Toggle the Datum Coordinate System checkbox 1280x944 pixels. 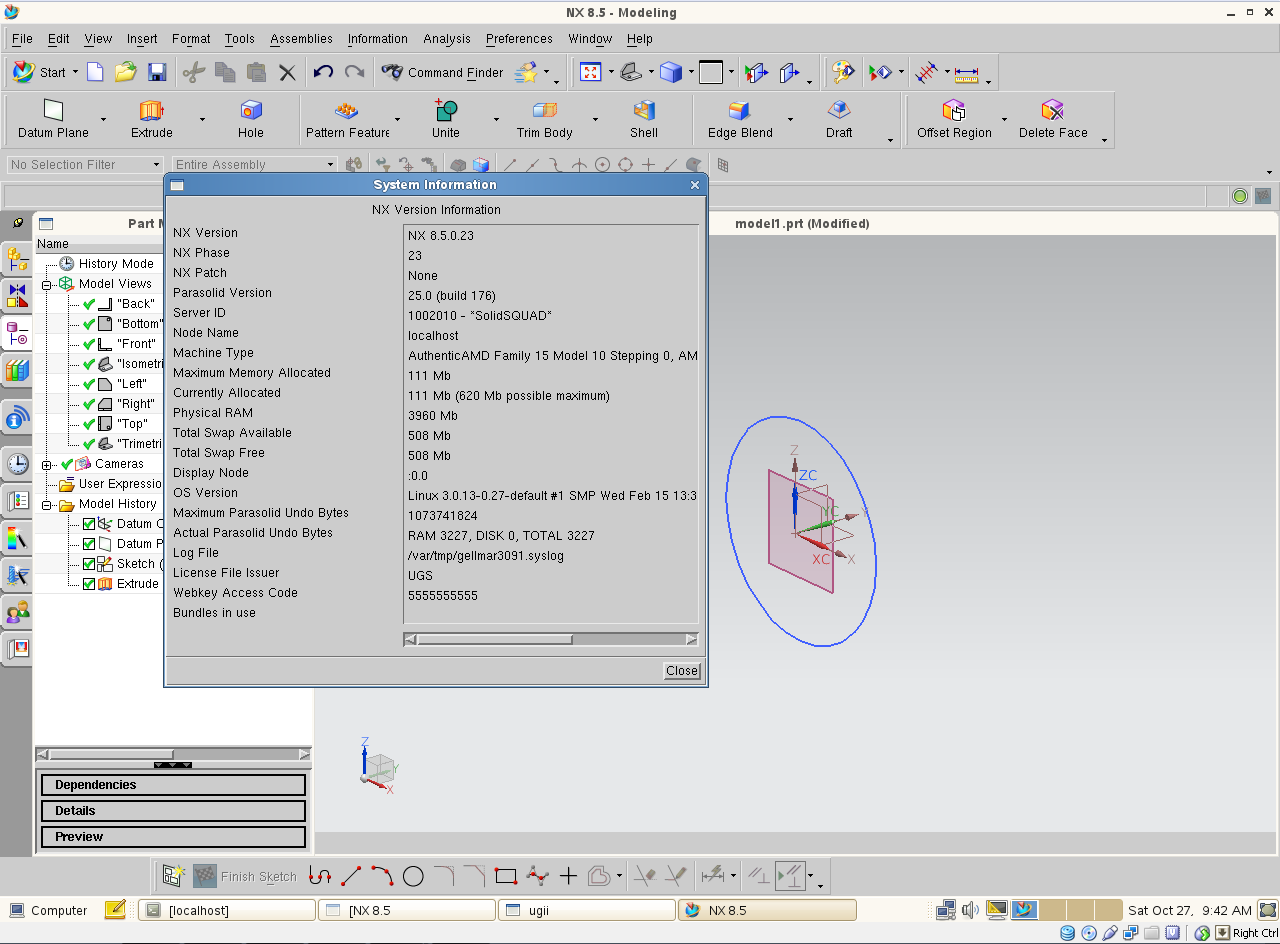(x=89, y=524)
